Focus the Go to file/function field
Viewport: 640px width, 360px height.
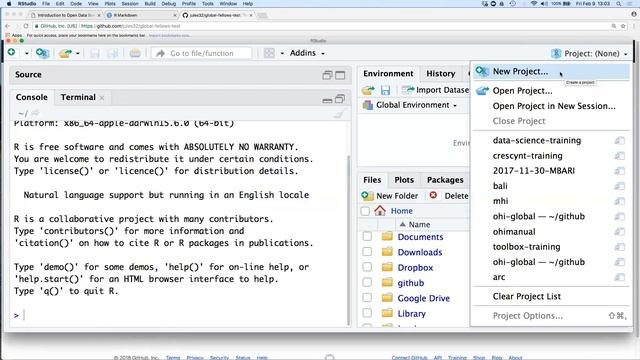point(202,53)
